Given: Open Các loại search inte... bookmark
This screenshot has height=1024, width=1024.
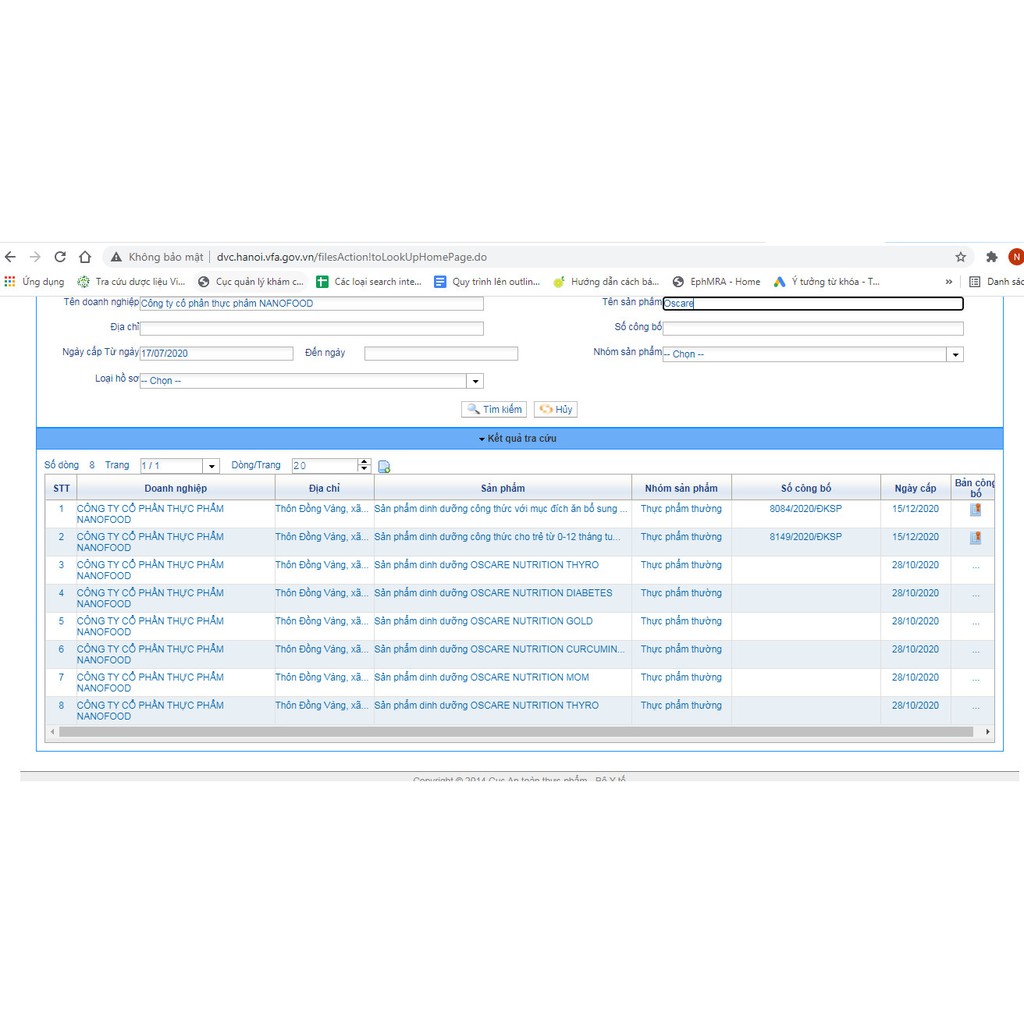Looking at the screenshot, I should 369,281.
